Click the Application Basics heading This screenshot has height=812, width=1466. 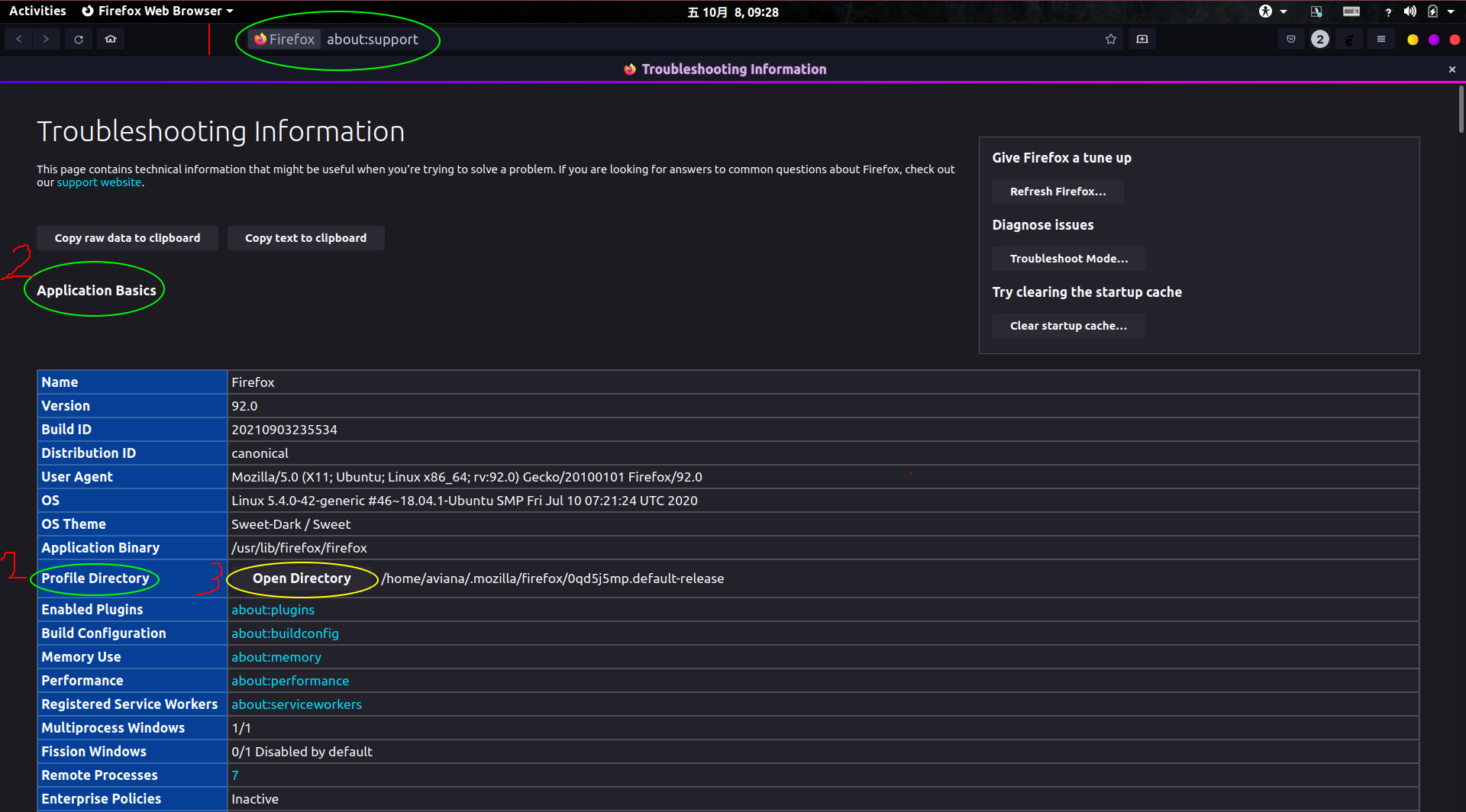coord(96,291)
